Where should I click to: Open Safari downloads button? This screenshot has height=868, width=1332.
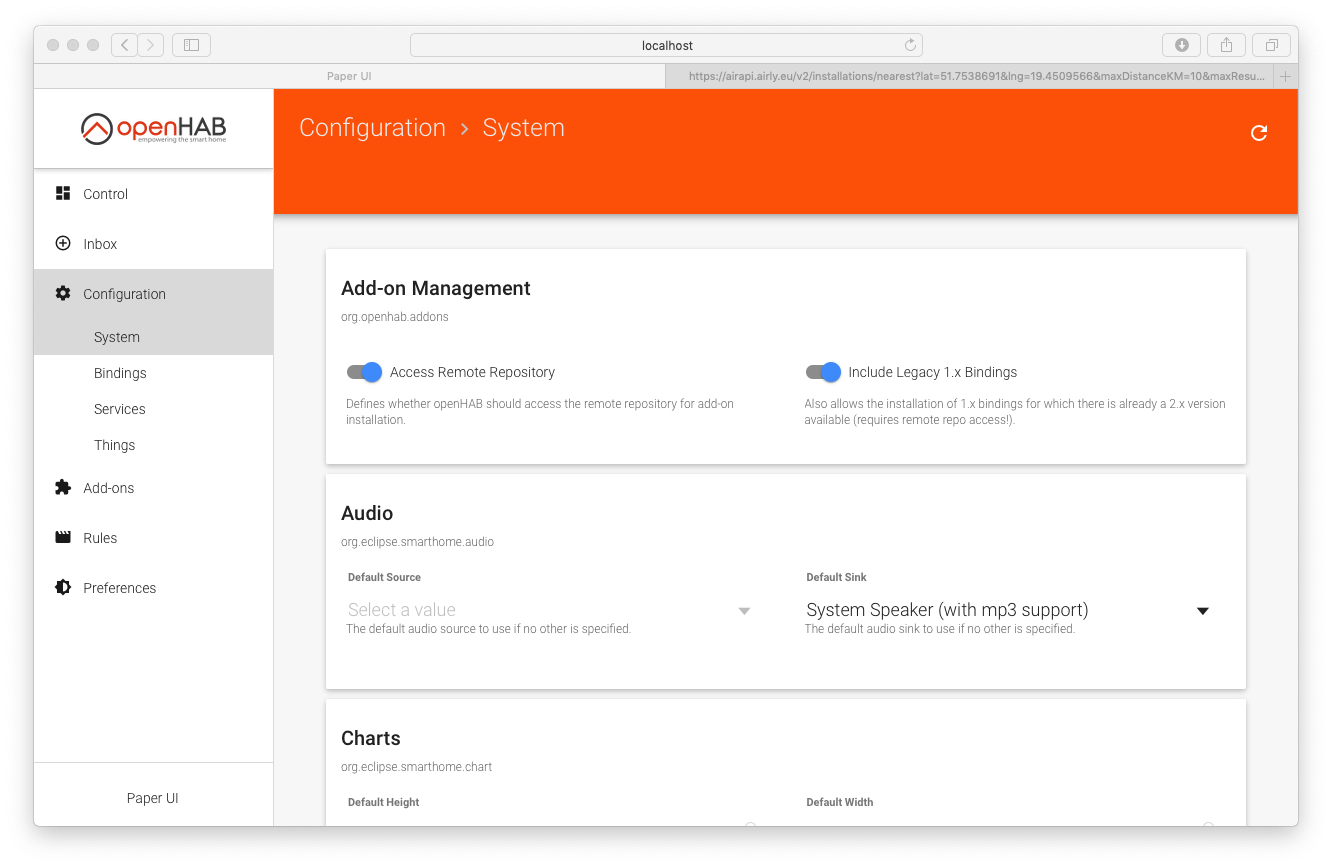coord(1181,45)
